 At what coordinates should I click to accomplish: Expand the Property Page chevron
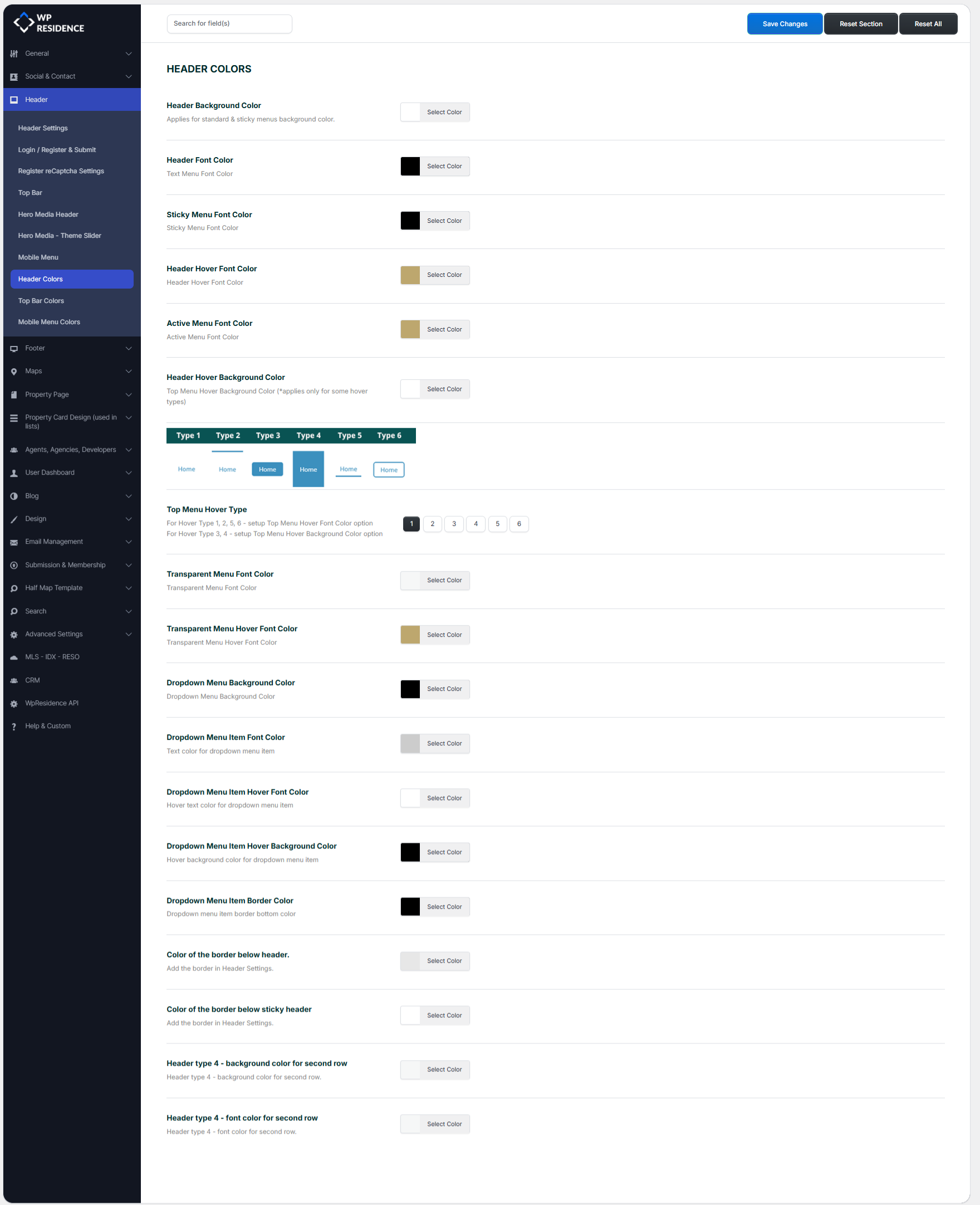coord(129,394)
